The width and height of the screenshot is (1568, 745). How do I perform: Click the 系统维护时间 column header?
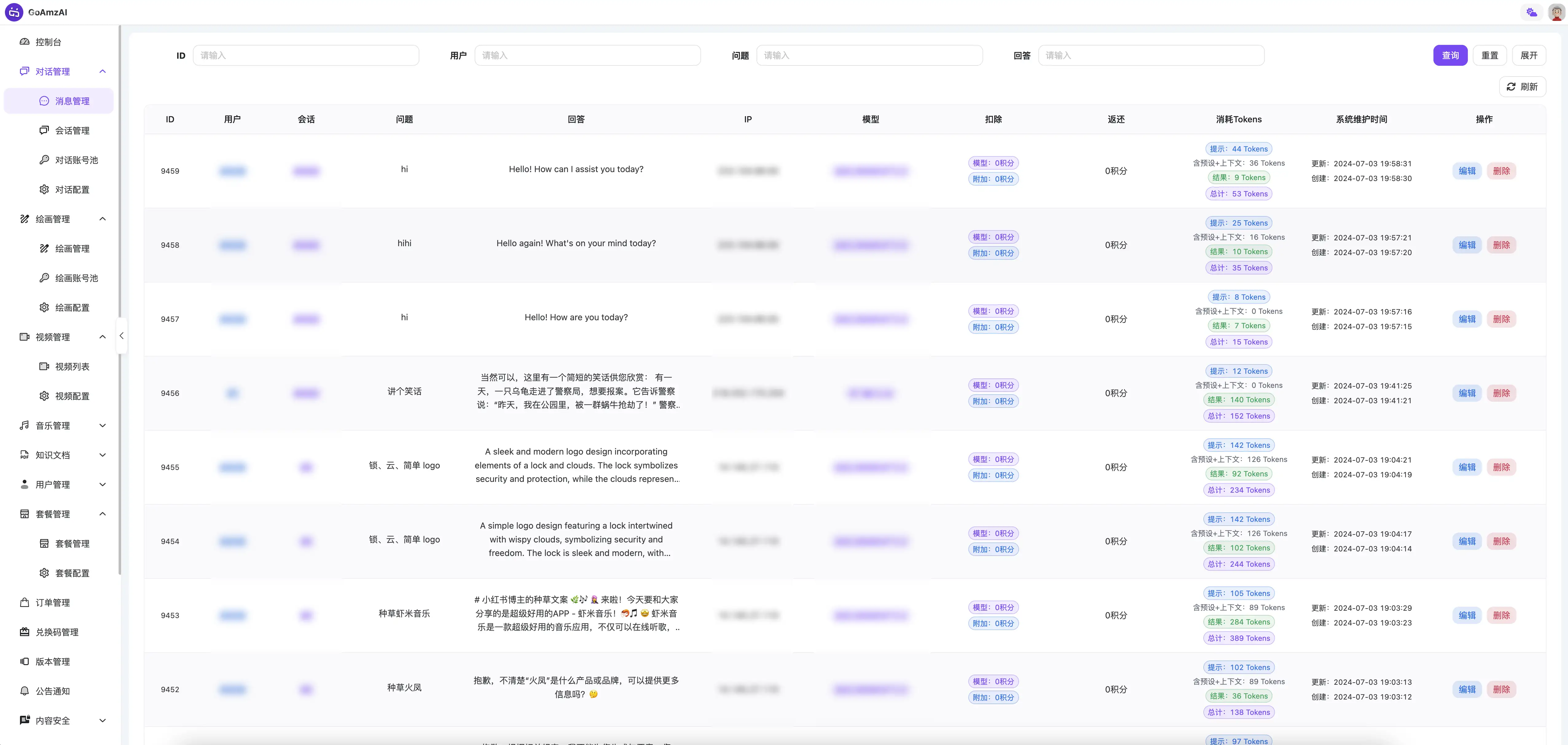[1362, 119]
